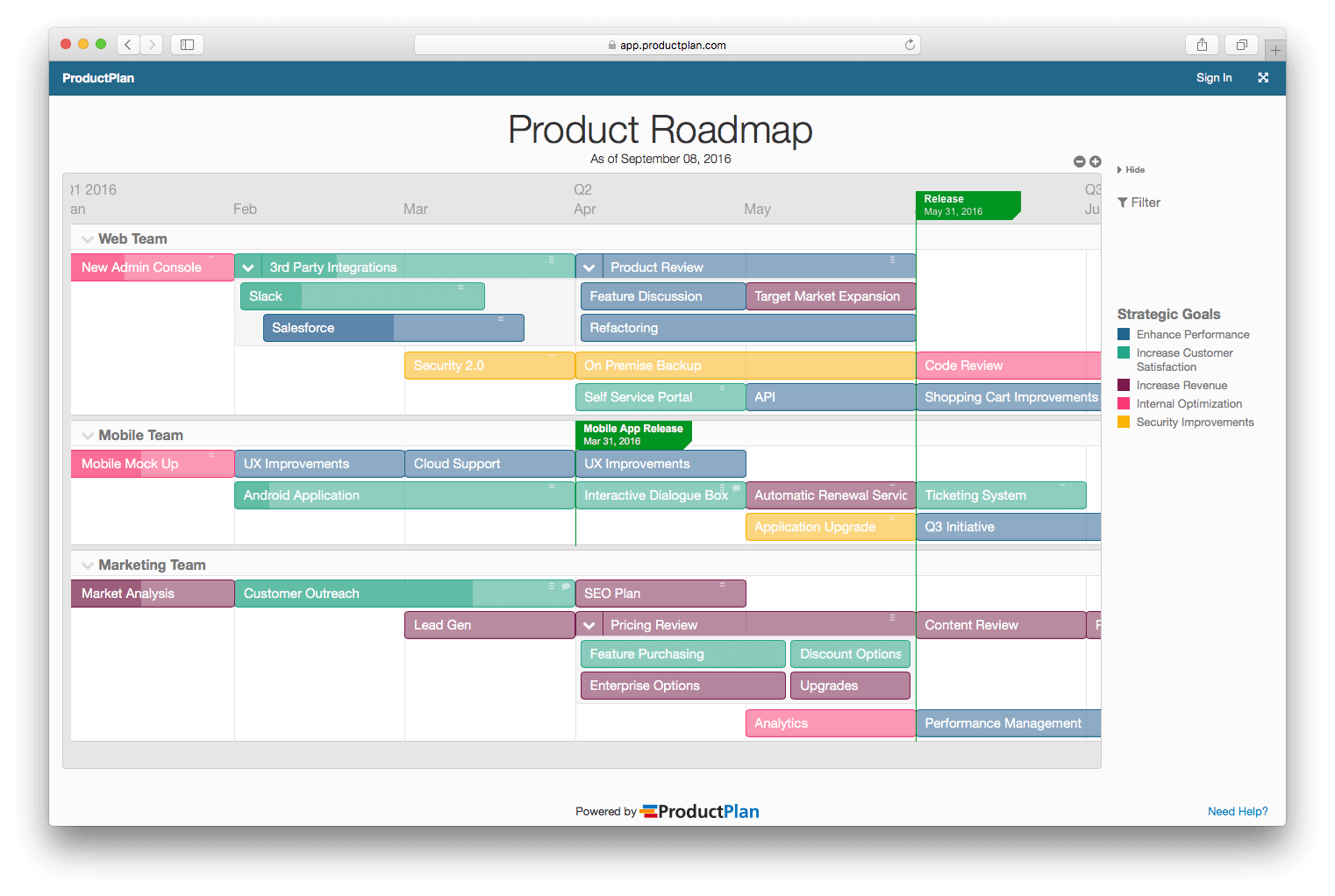Zoom in the roadmap using the plus icon
Image resolution: width=1335 pixels, height=896 pixels.
(x=1095, y=161)
